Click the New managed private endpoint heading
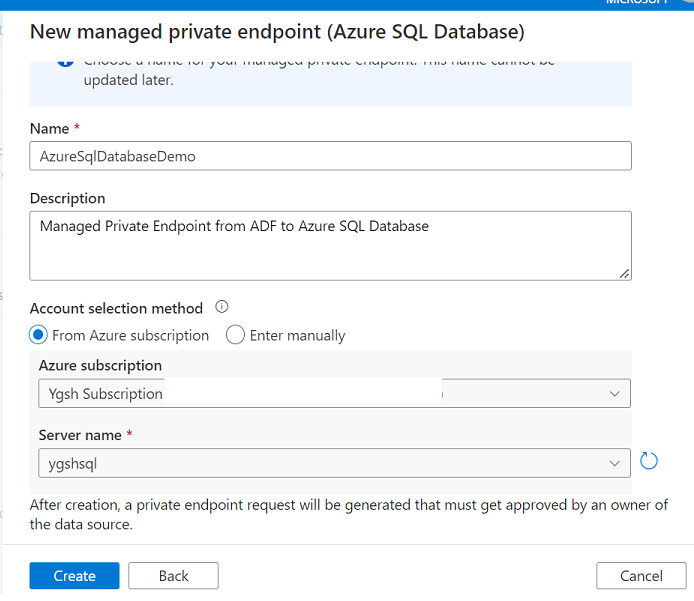This screenshot has height=601, width=694. pos(277,31)
